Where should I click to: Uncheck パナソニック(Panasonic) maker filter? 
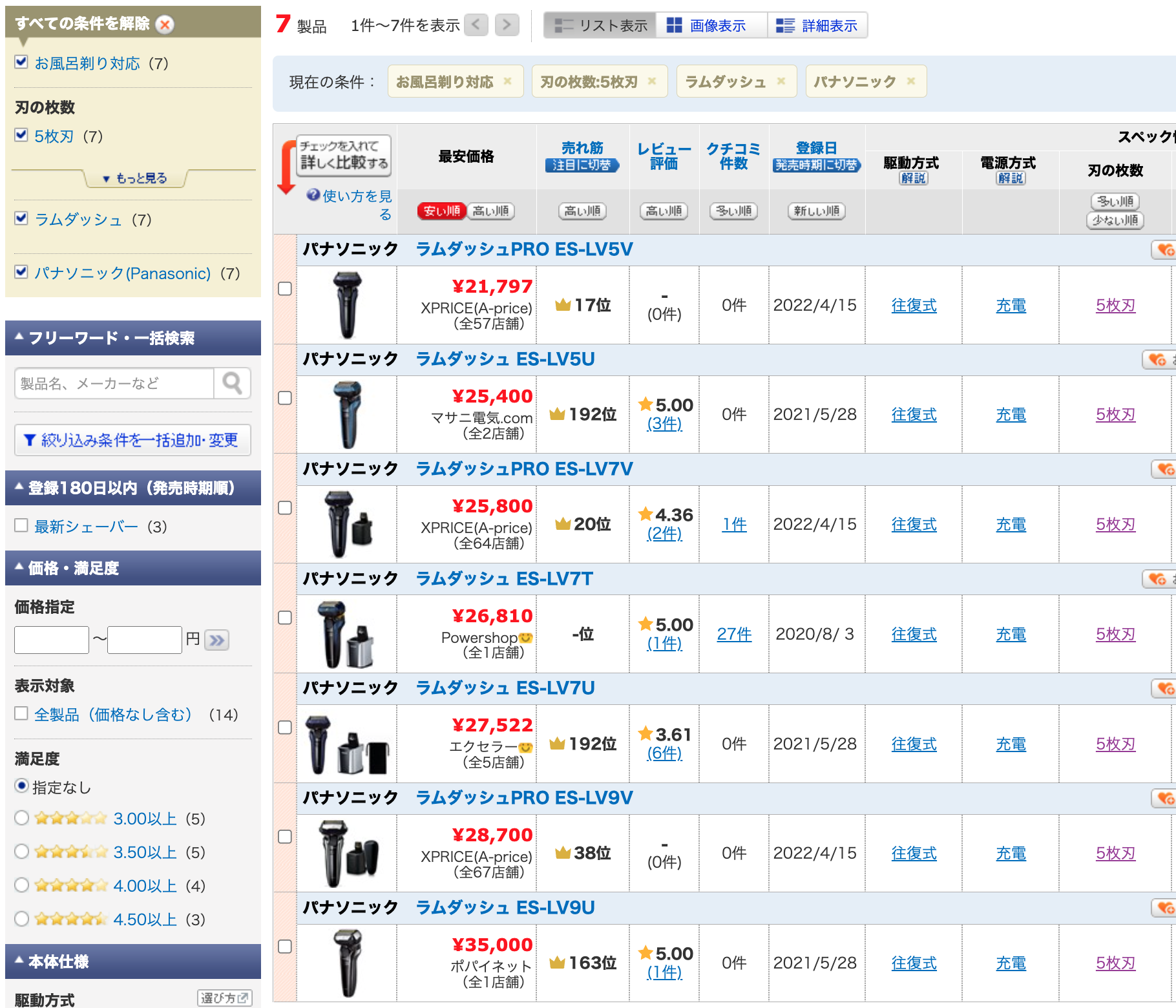[21, 272]
